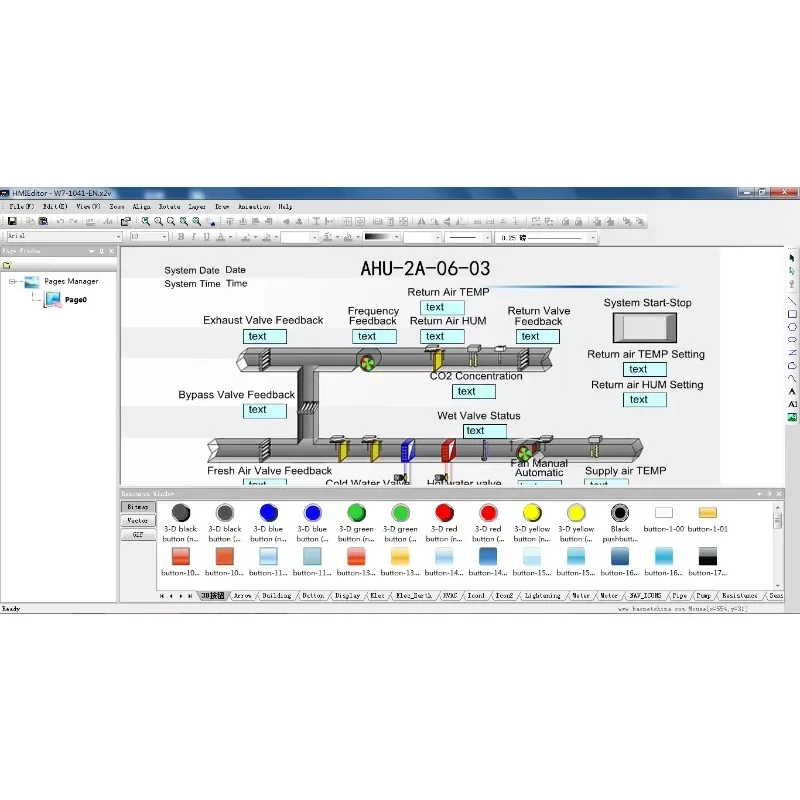Click the zoom-out magnifier icon
Screen dimensions: 800x800
(x=171, y=221)
